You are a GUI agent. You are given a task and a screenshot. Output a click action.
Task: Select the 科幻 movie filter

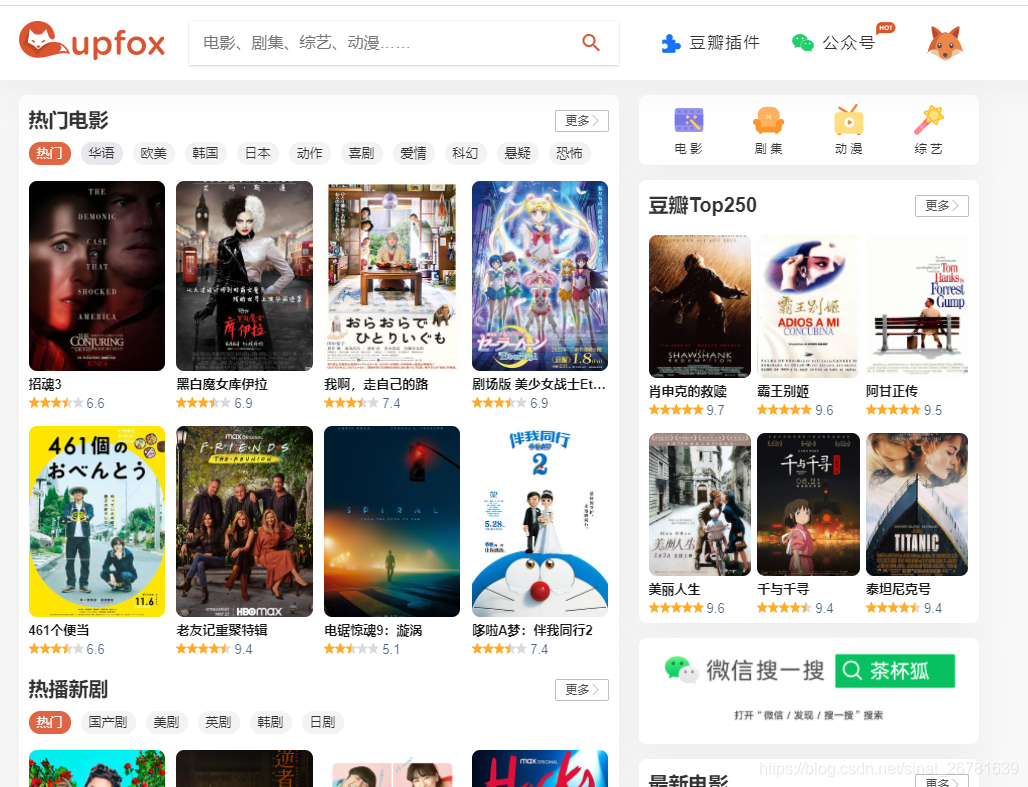pyautogui.click(x=465, y=153)
